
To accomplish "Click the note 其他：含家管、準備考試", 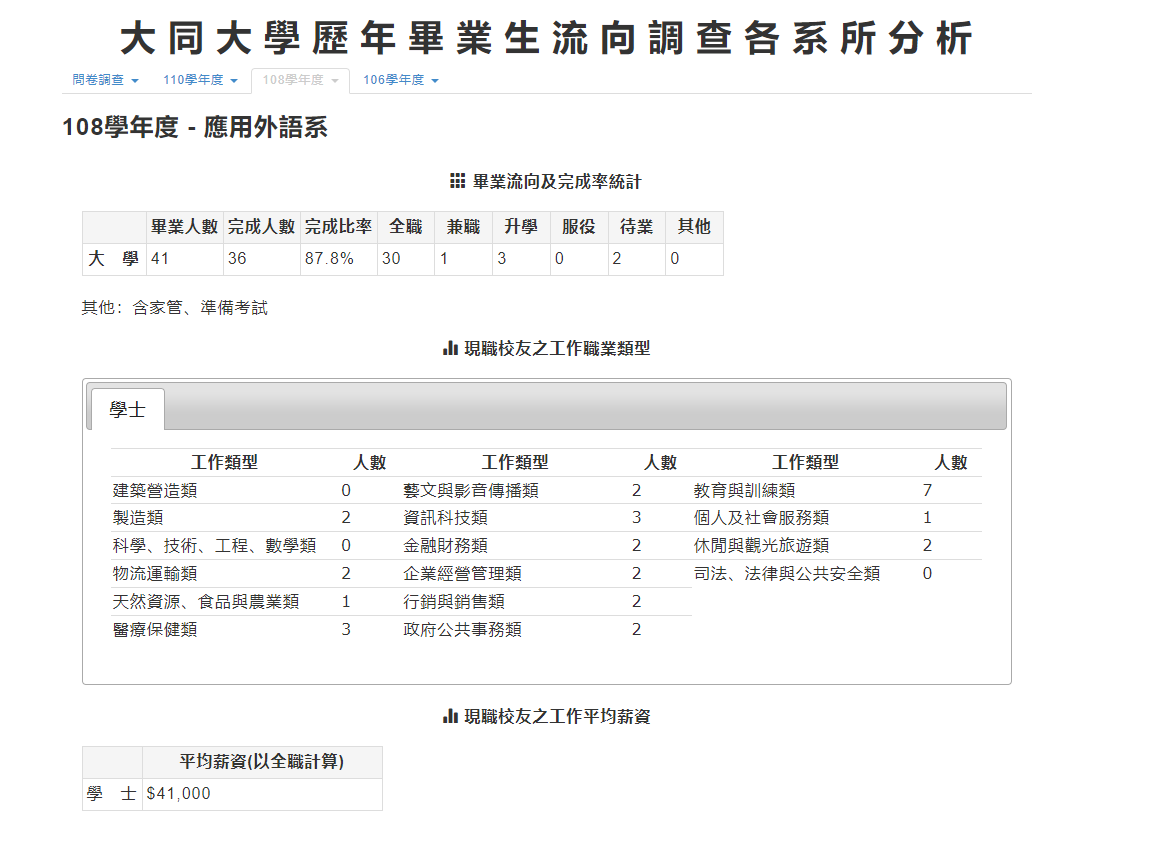I will [x=175, y=308].
